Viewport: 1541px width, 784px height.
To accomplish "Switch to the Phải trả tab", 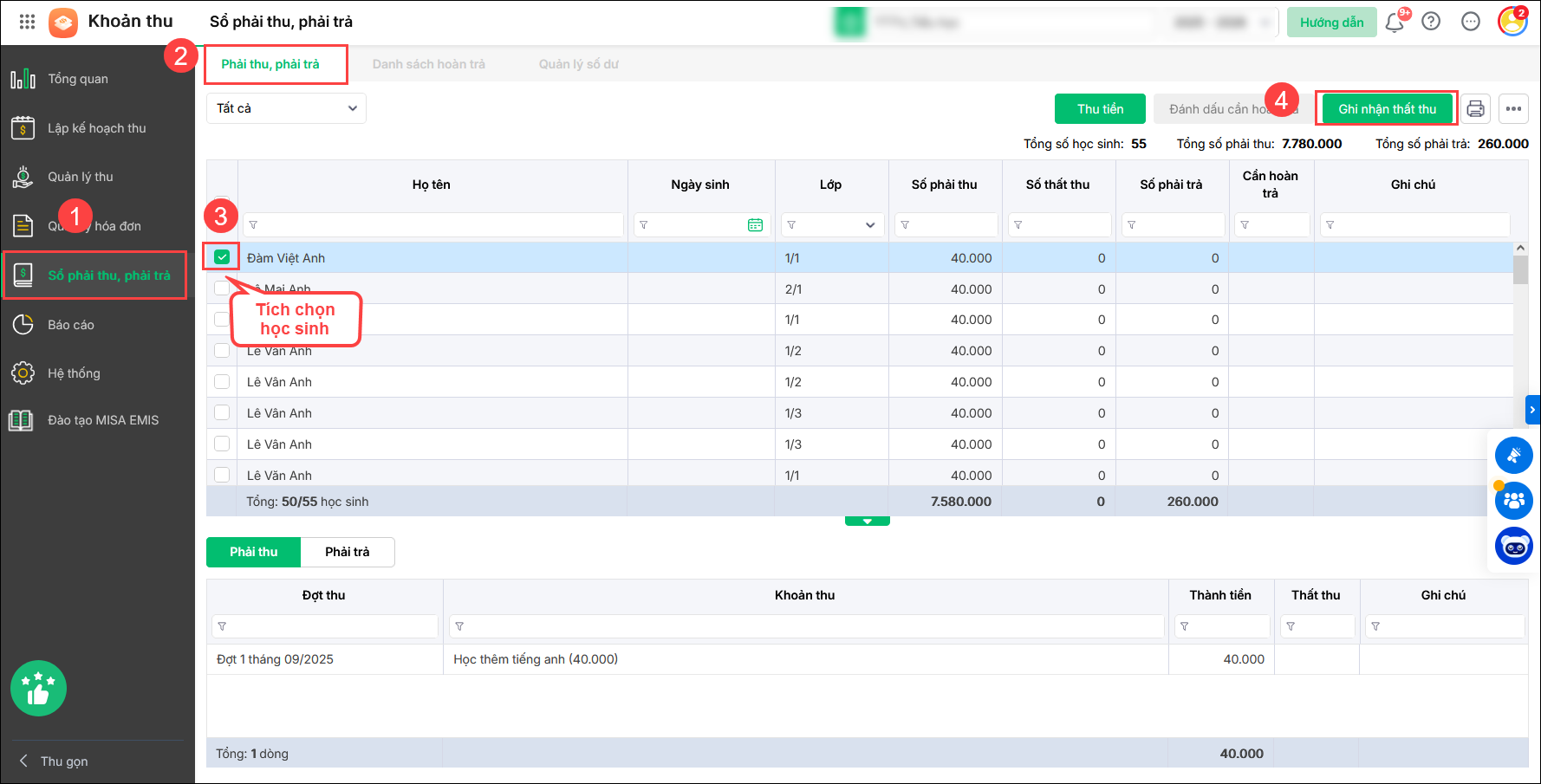I will tap(347, 552).
